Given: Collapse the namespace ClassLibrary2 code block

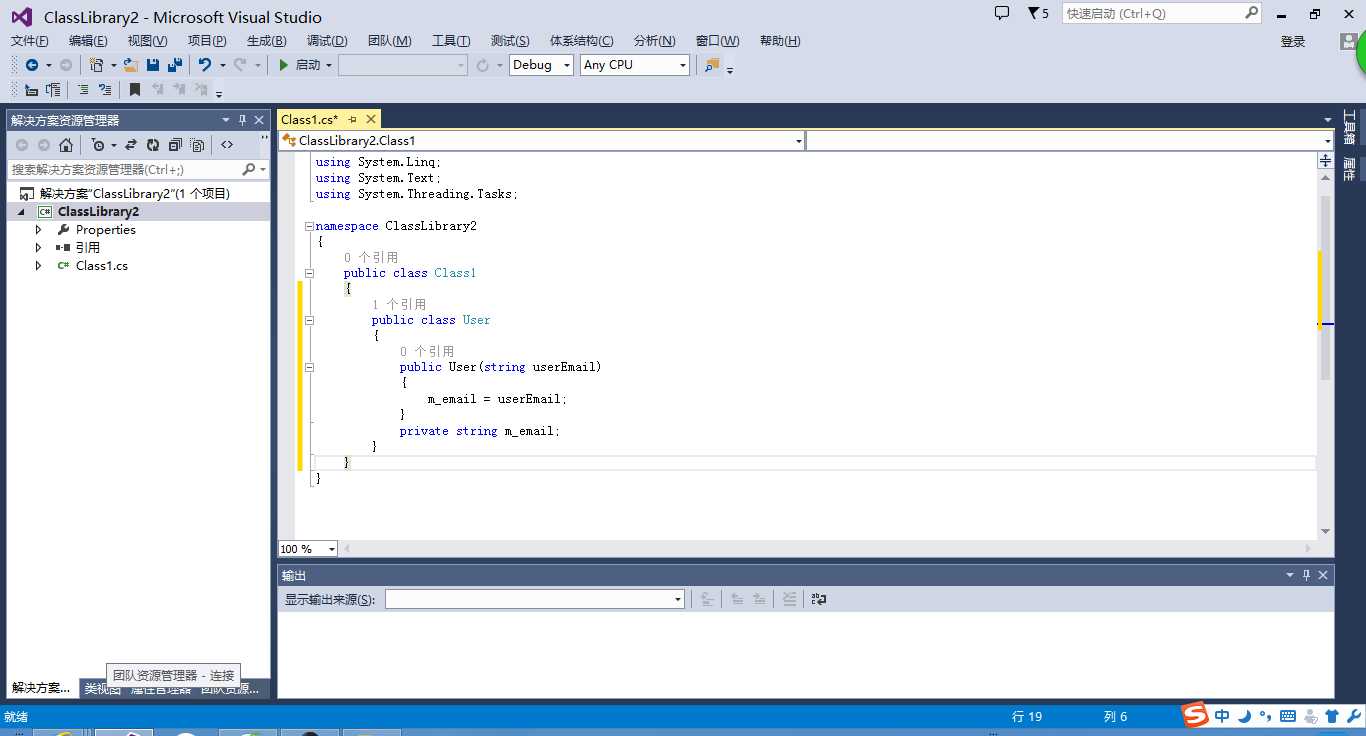Looking at the screenshot, I should tap(309, 226).
